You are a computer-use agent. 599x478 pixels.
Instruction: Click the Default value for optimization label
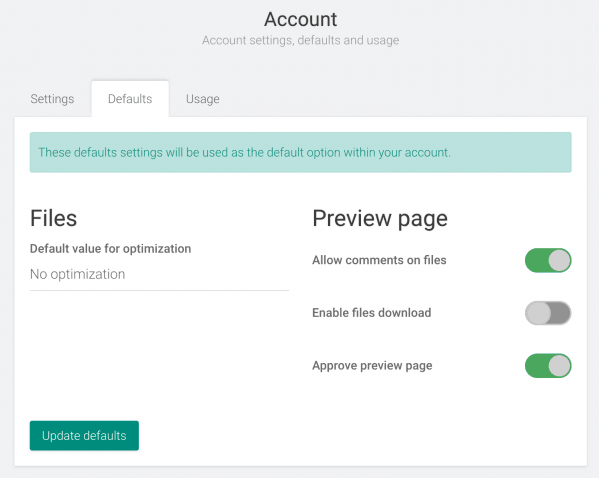[x=110, y=249]
